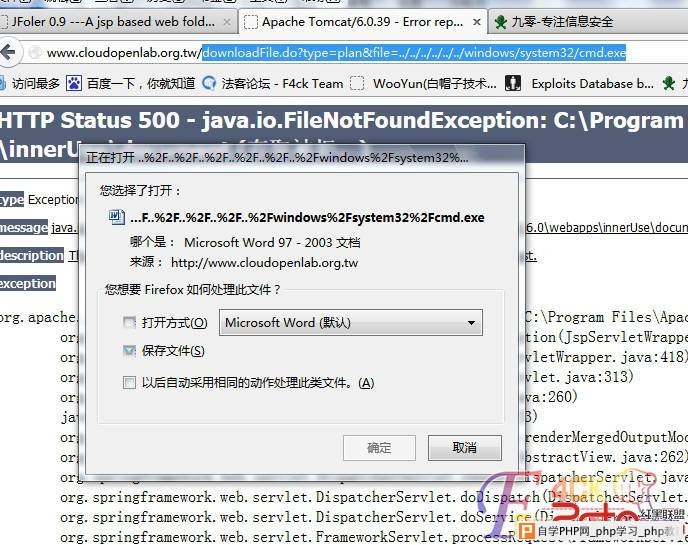Click the DispatcherServlet.doDispatch stack trace line
688x545 pixels.
coord(373,497)
